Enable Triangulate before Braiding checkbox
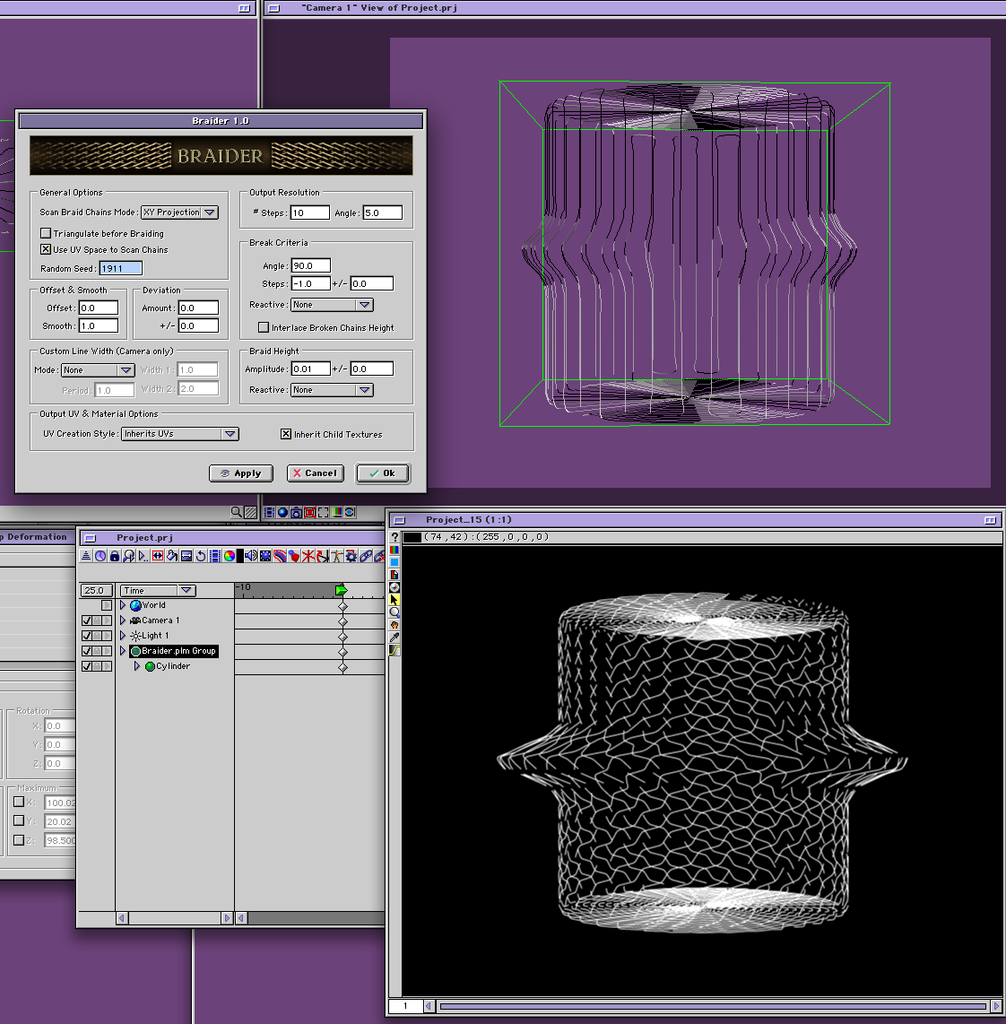The image size is (1006, 1024). pyautogui.click(x=45, y=234)
